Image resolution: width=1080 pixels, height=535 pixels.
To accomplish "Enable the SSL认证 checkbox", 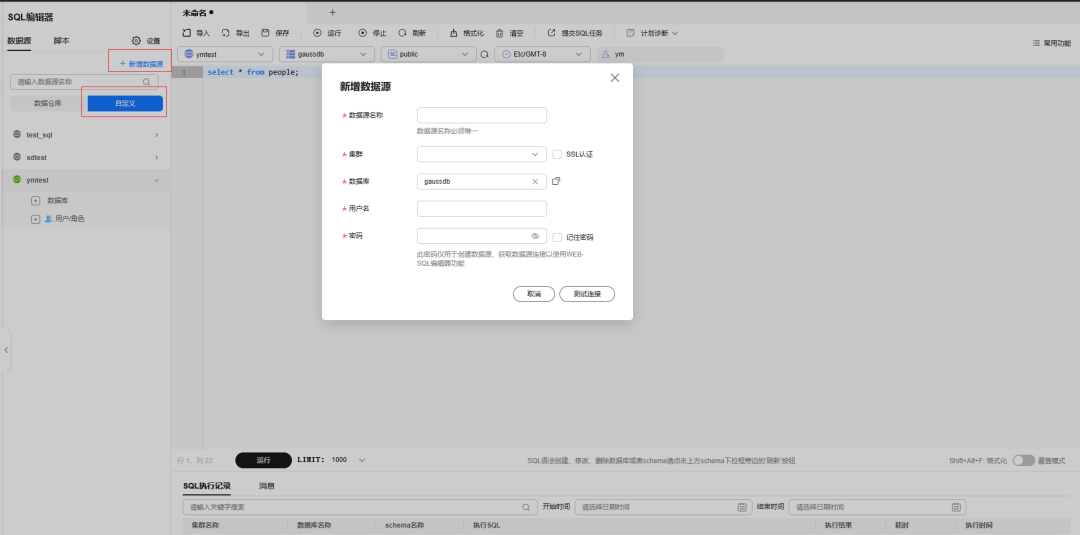I will point(557,154).
